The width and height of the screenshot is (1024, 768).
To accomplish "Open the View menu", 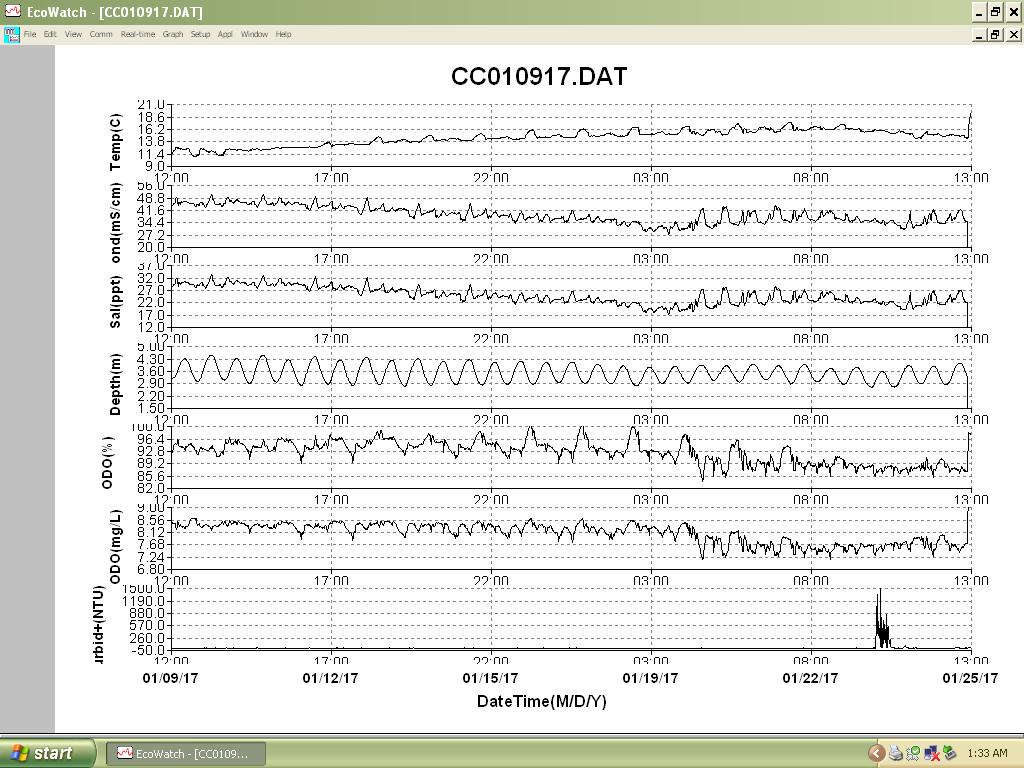I will [73, 35].
